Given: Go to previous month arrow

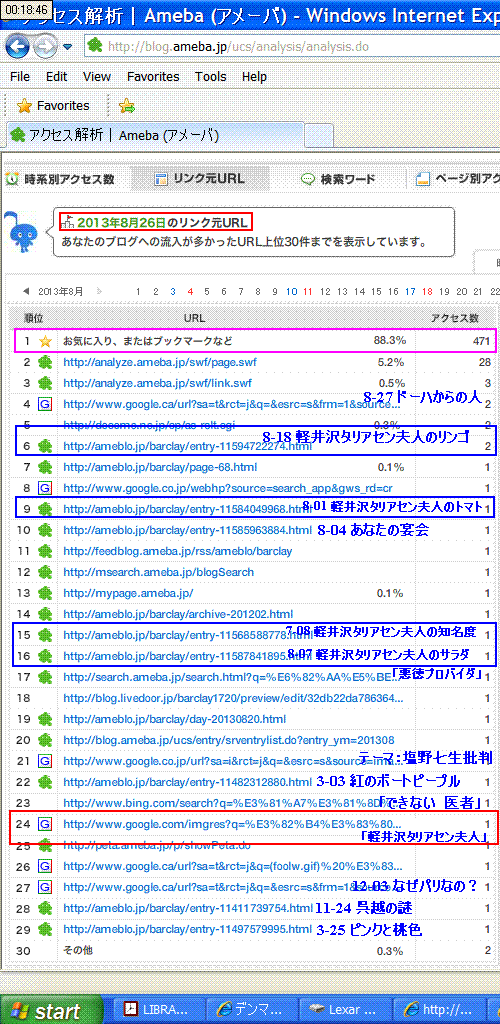Looking at the screenshot, I should click(25, 292).
